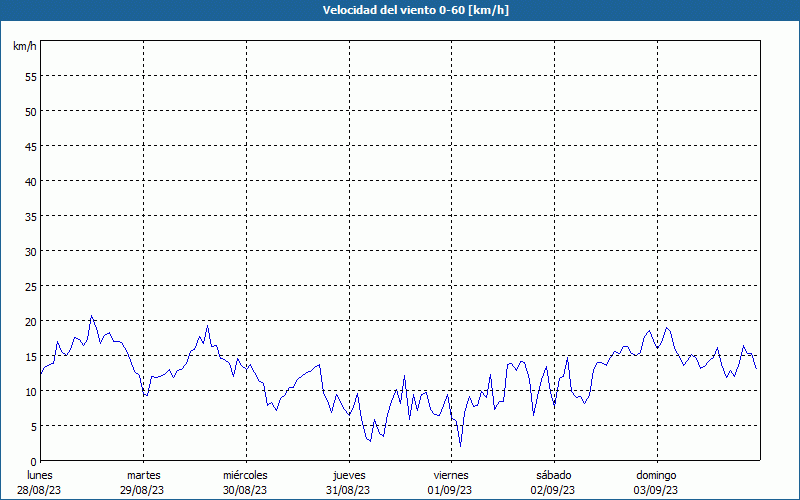This screenshot has width=800, height=500.
Task: Select the 0 value on the y-axis
Action: coord(34,461)
